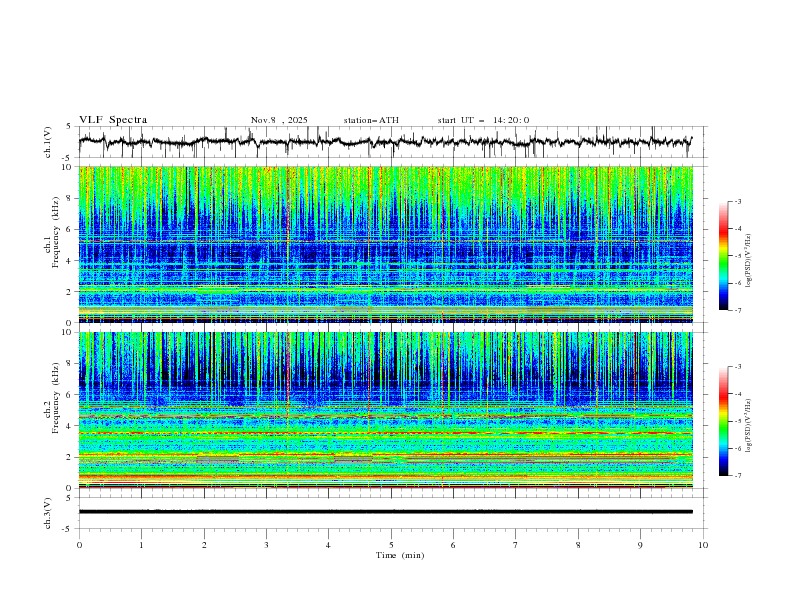Click the Nov.8, 2025 date label
Image resolution: width=792 pixels, height=612 pixels.
pyautogui.click(x=279, y=120)
